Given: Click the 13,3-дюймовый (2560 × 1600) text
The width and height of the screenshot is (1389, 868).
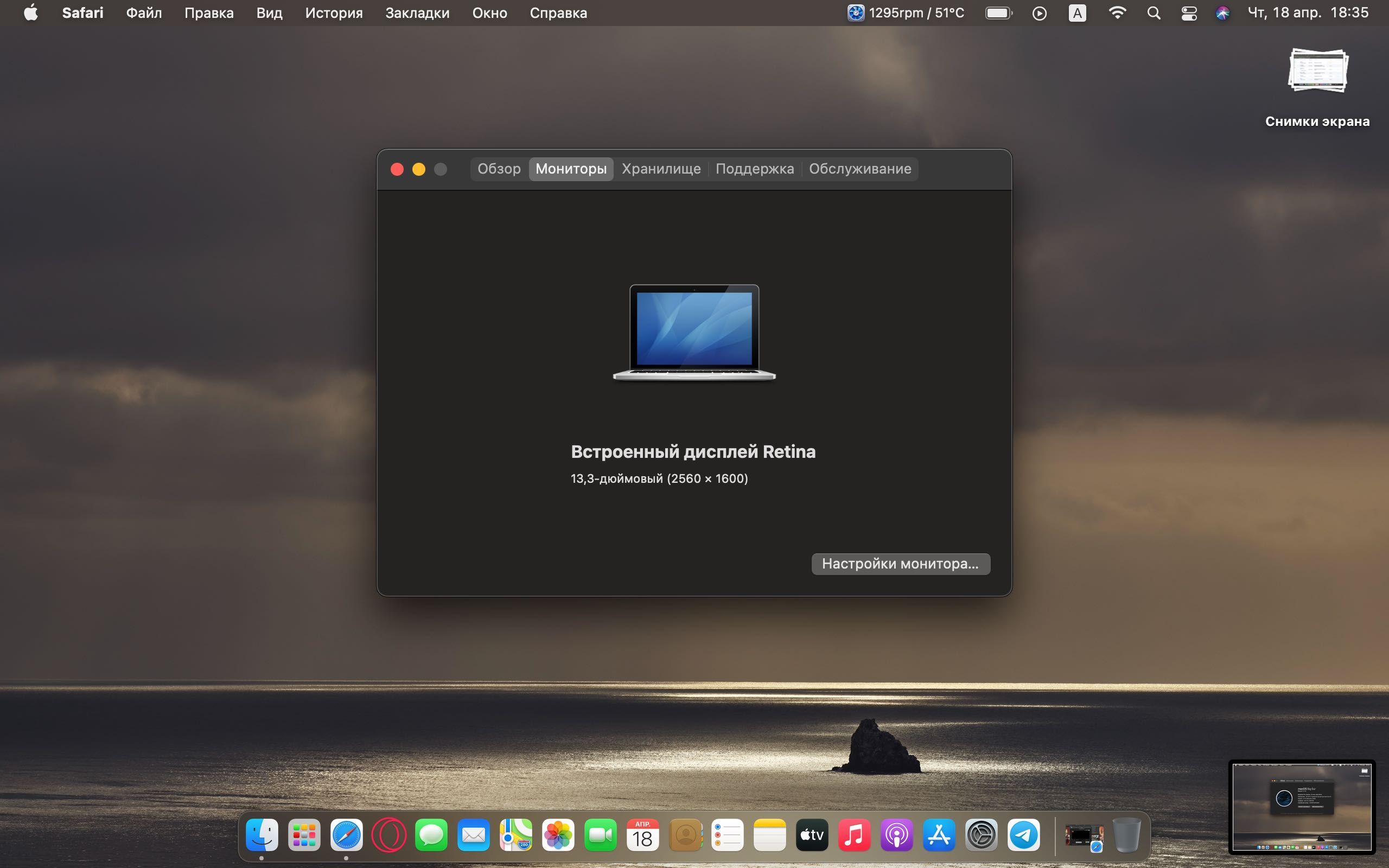Looking at the screenshot, I should pyautogui.click(x=659, y=478).
